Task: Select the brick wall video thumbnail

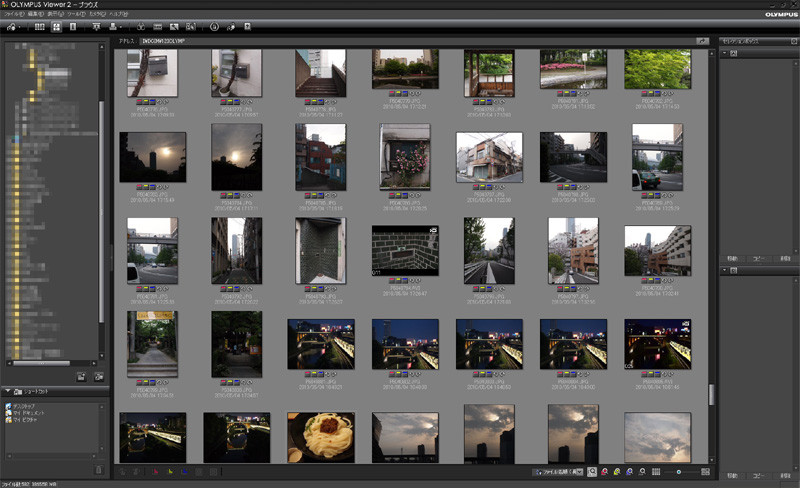Action: pyautogui.click(x=405, y=251)
